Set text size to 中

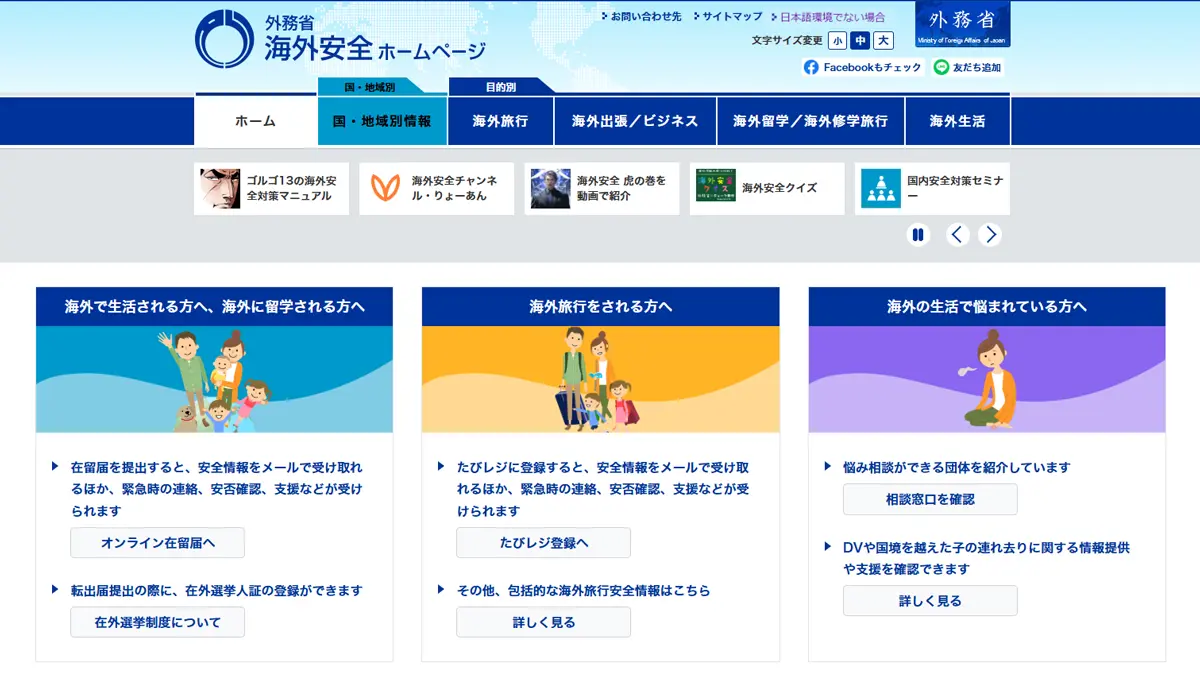pyautogui.click(x=860, y=40)
